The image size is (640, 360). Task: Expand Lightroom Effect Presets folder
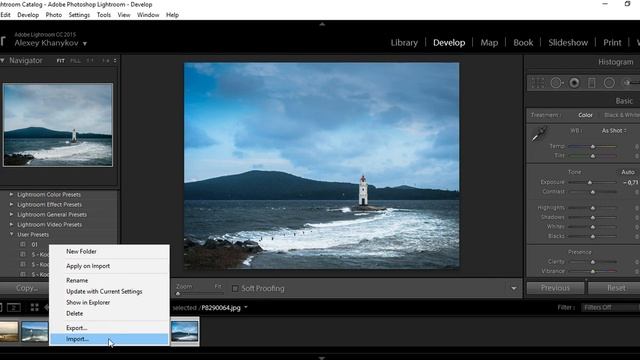[11, 204]
